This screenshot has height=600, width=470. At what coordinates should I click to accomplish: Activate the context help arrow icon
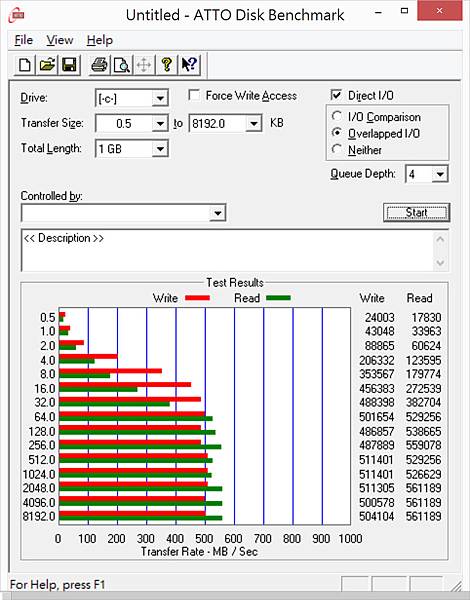pos(189,65)
